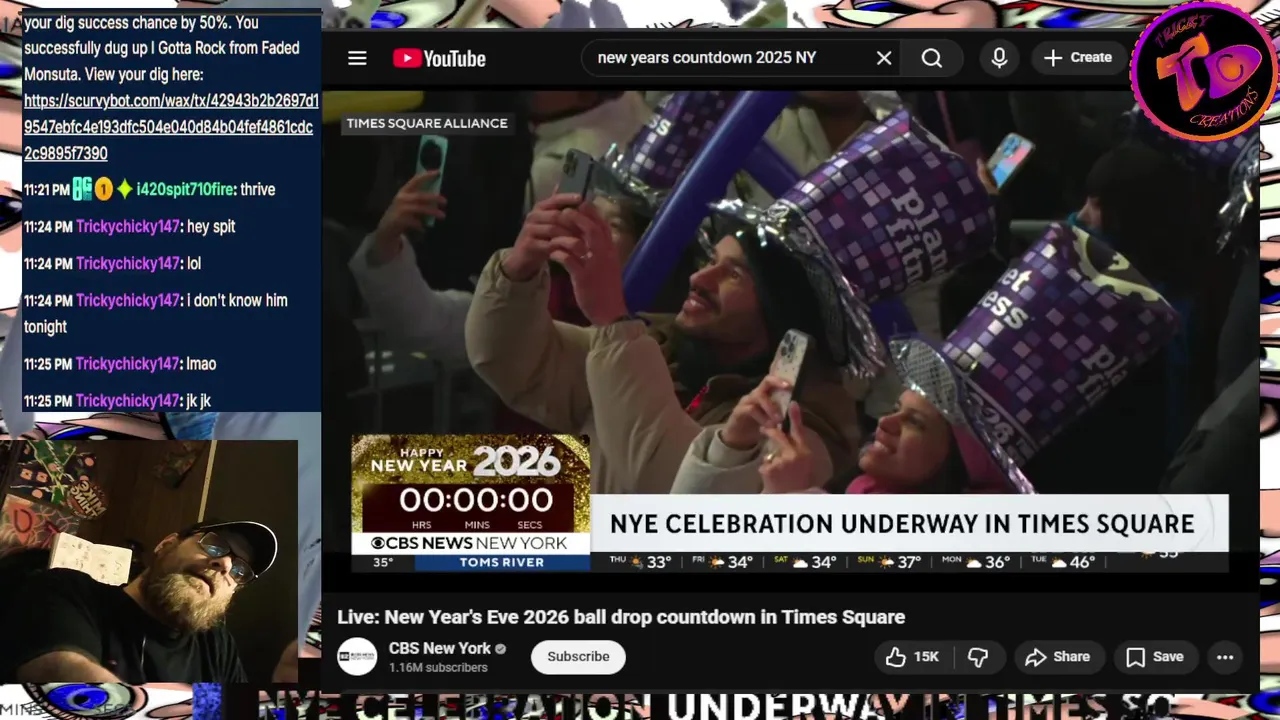This screenshot has width=1280, height=720.
Task: Select Trickychicky147 beside the 'lmao' message
Action: coord(128,364)
